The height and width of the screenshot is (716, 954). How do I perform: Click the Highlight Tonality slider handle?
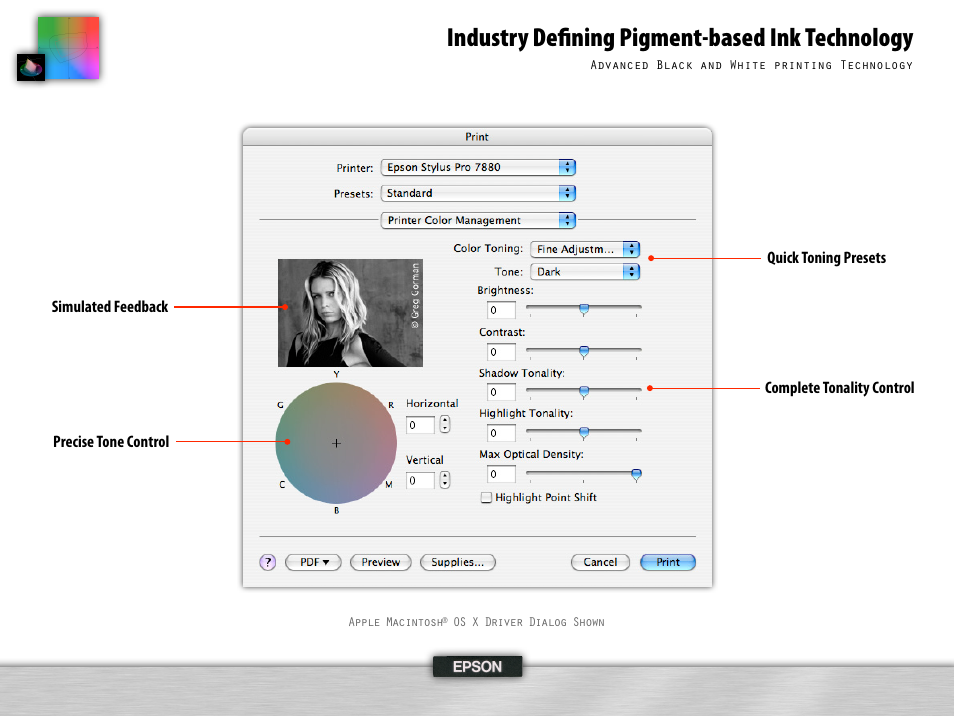tap(584, 433)
